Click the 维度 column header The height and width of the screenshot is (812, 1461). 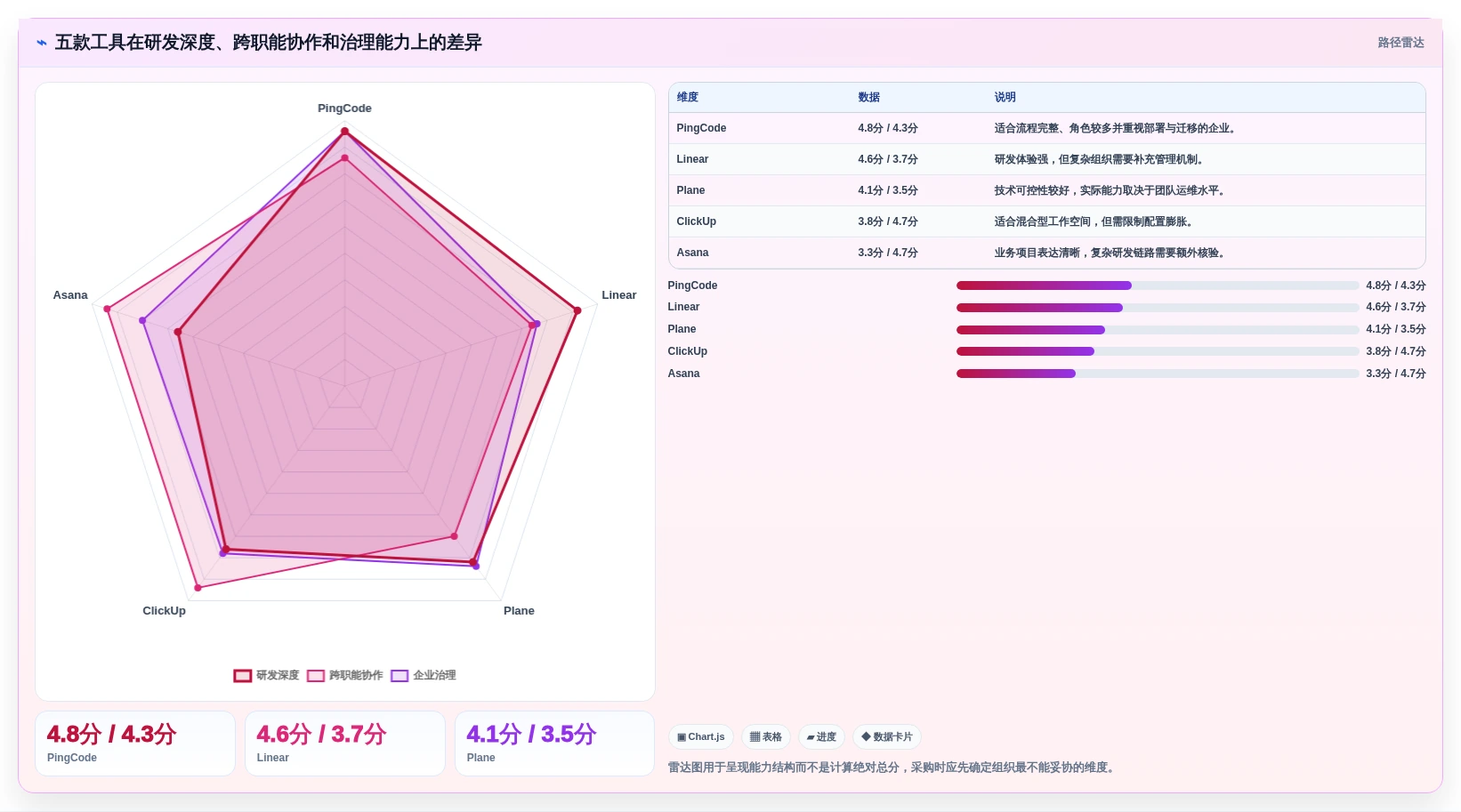tap(688, 97)
